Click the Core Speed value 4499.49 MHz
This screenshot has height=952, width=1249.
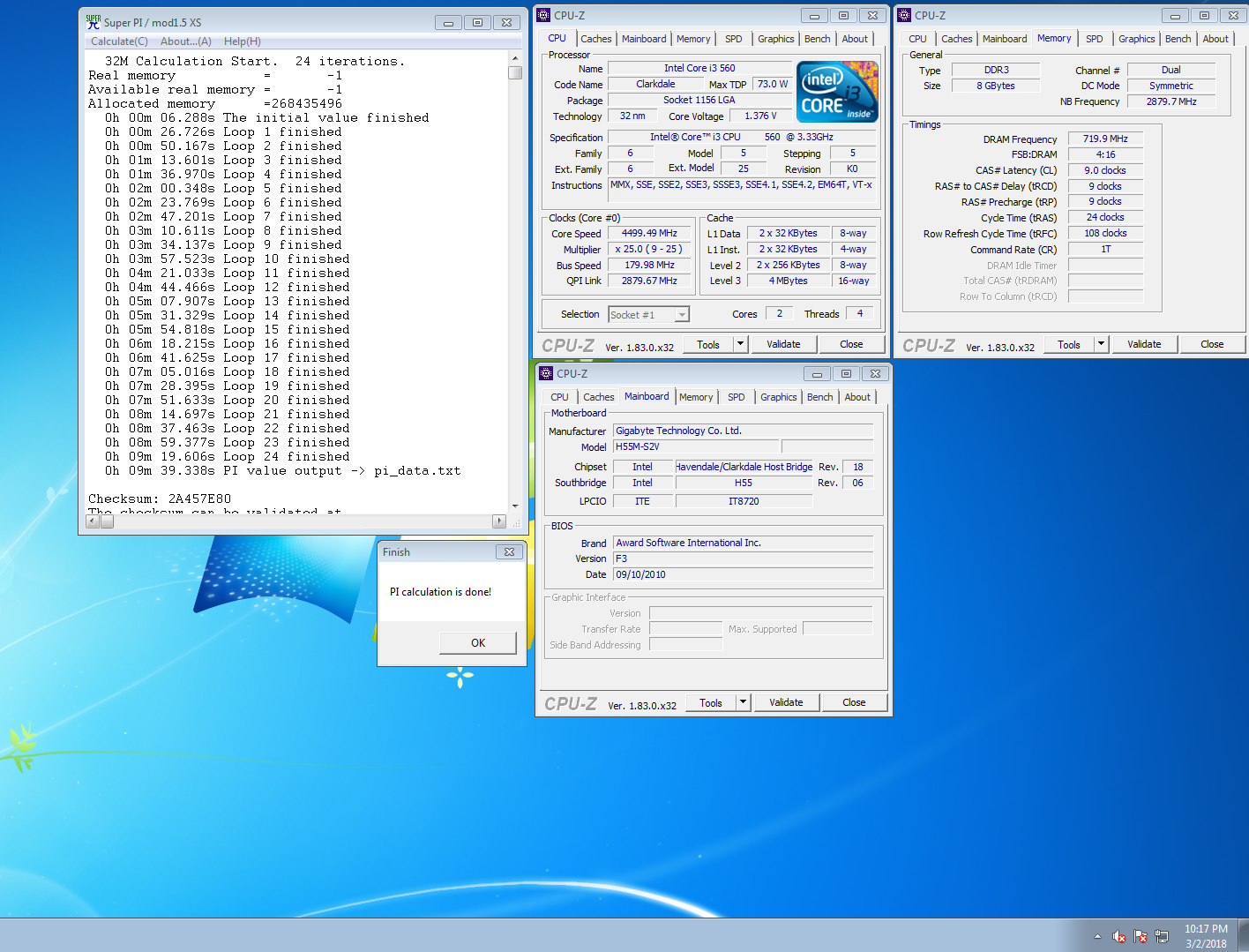pos(649,234)
